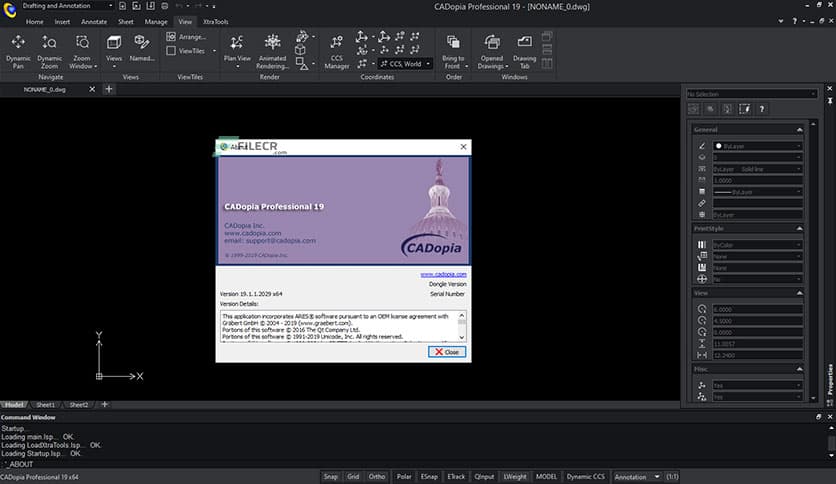
Task: Select the Dynamic Pan tool
Action: (x=18, y=51)
